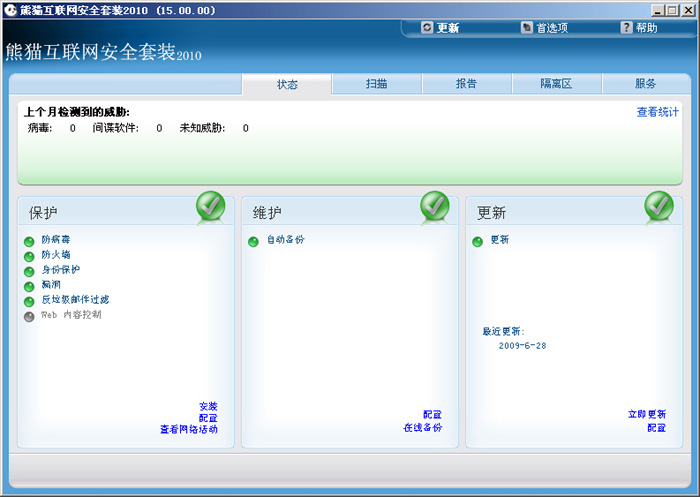Viewport: 700px width, 497px height.
Task: Click the 配置 link in 保护 panel
Action: tap(208, 418)
